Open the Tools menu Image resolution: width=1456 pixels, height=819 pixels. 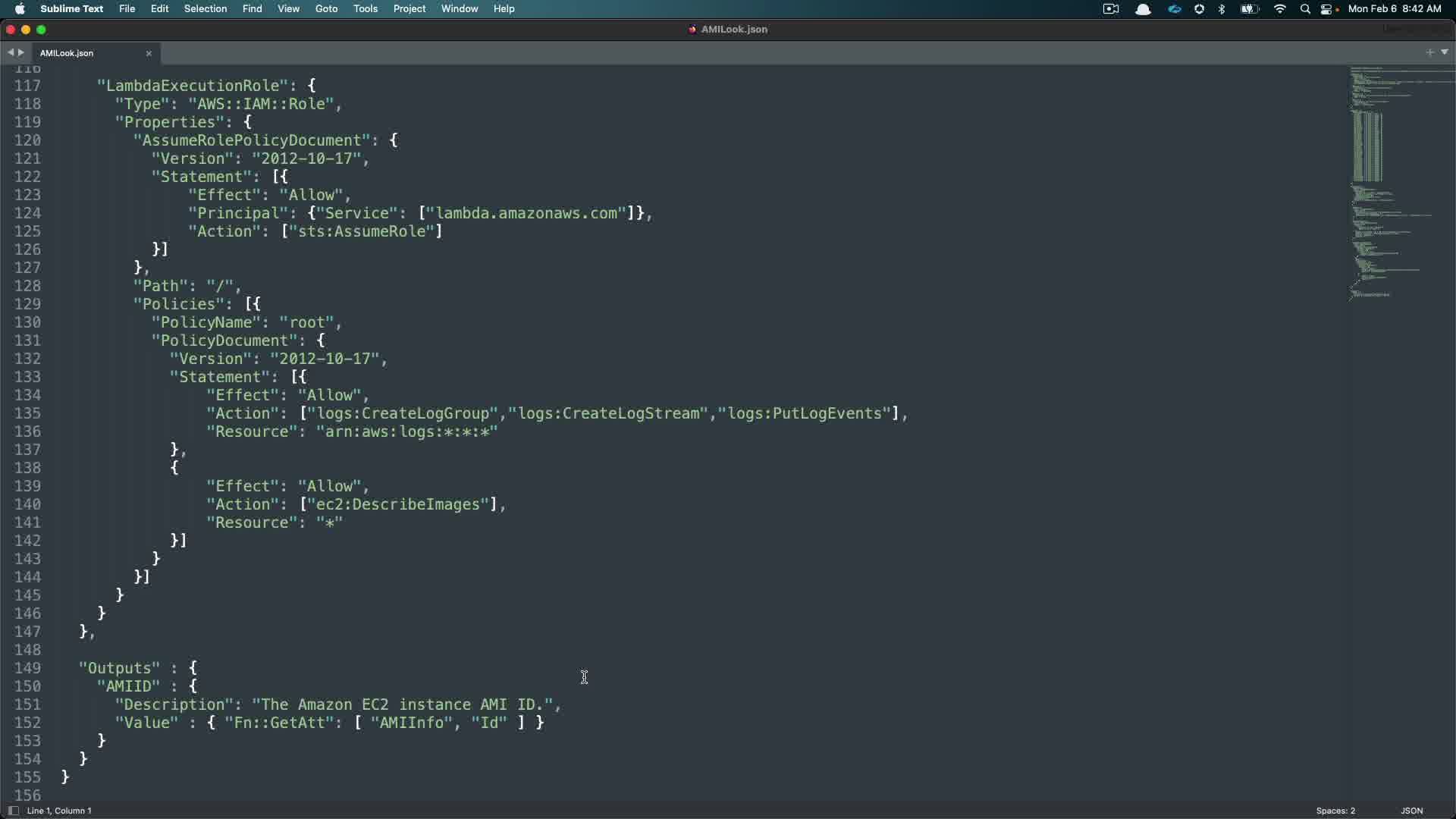pos(366,9)
